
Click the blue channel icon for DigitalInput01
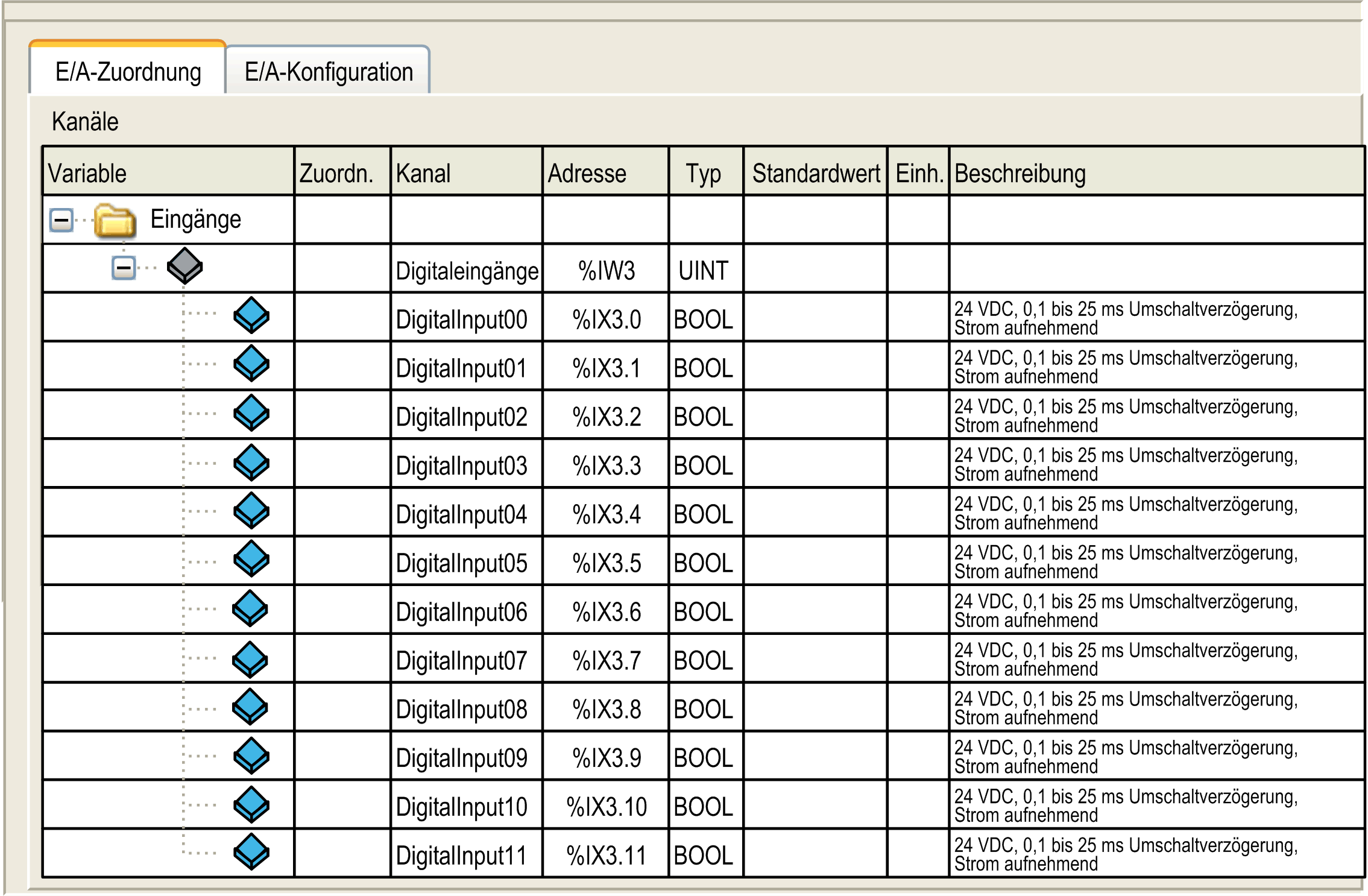[251, 364]
